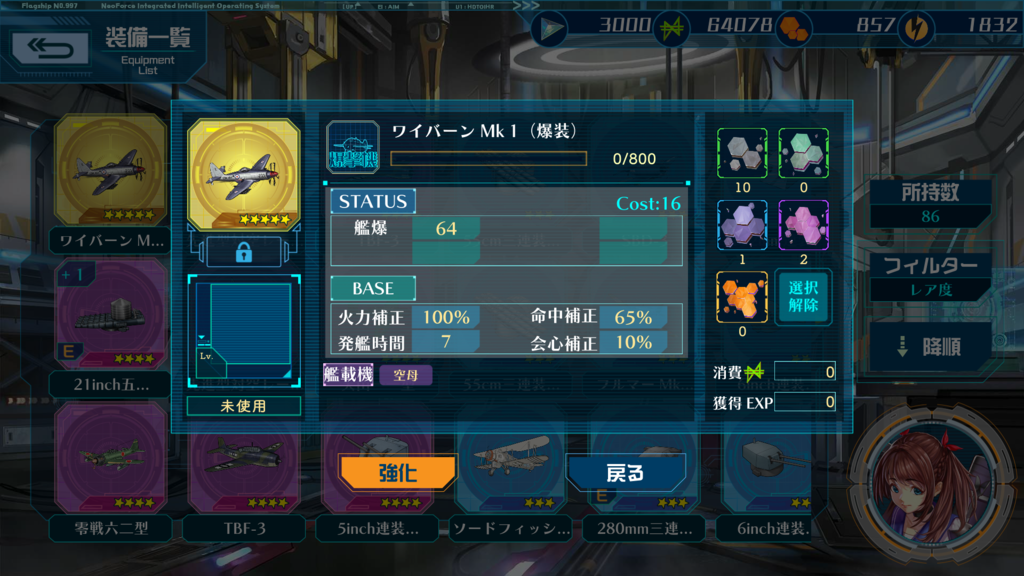1024x576 pixels.
Task: Click the 爆撃機 bomber type icon
Action: click(x=353, y=147)
